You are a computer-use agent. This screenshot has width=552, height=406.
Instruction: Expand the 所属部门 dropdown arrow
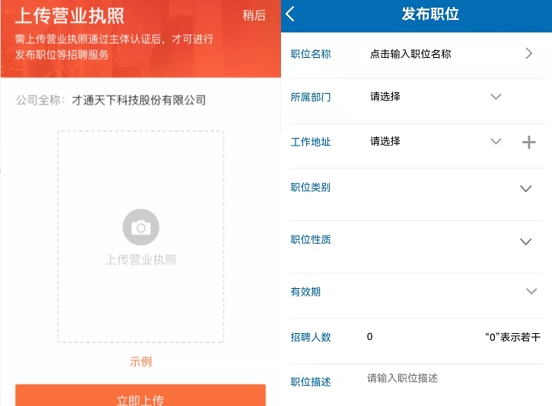pyautogui.click(x=496, y=96)
